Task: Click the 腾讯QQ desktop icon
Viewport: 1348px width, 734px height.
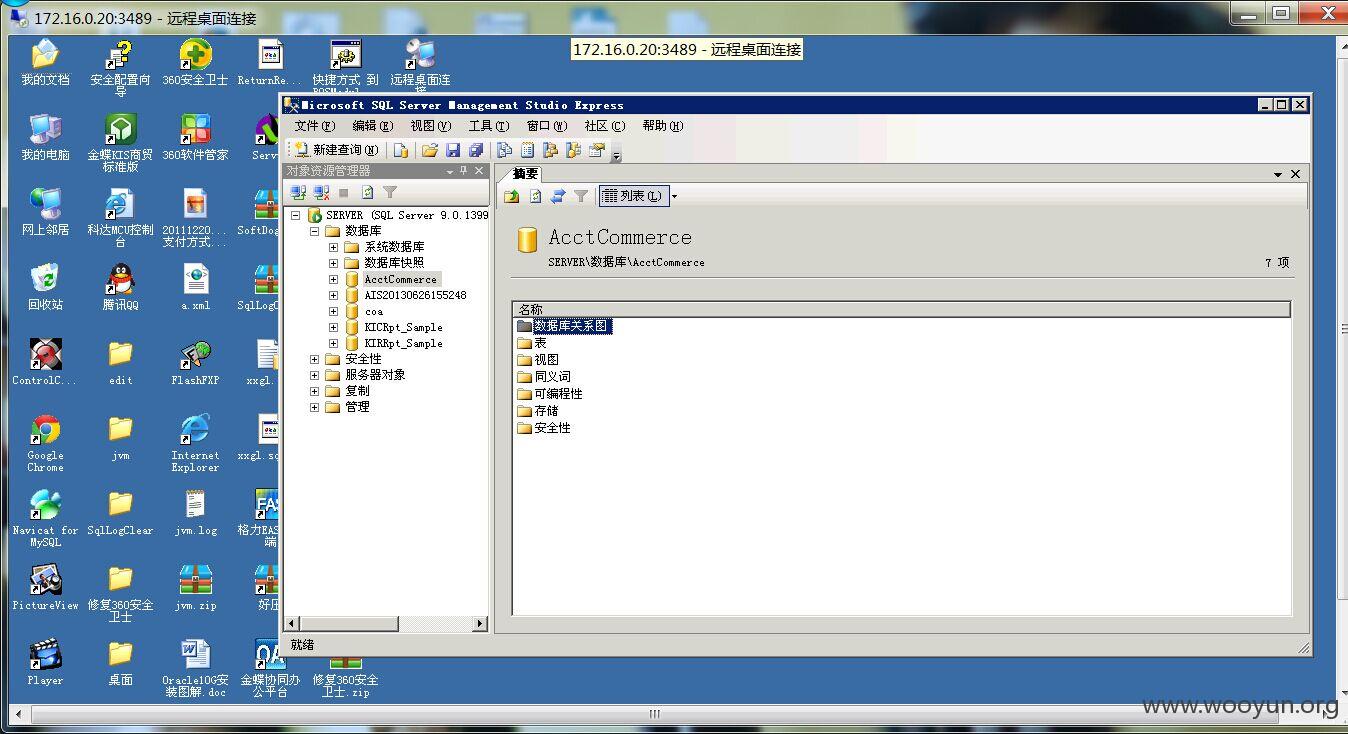Action: click(120, 287)
